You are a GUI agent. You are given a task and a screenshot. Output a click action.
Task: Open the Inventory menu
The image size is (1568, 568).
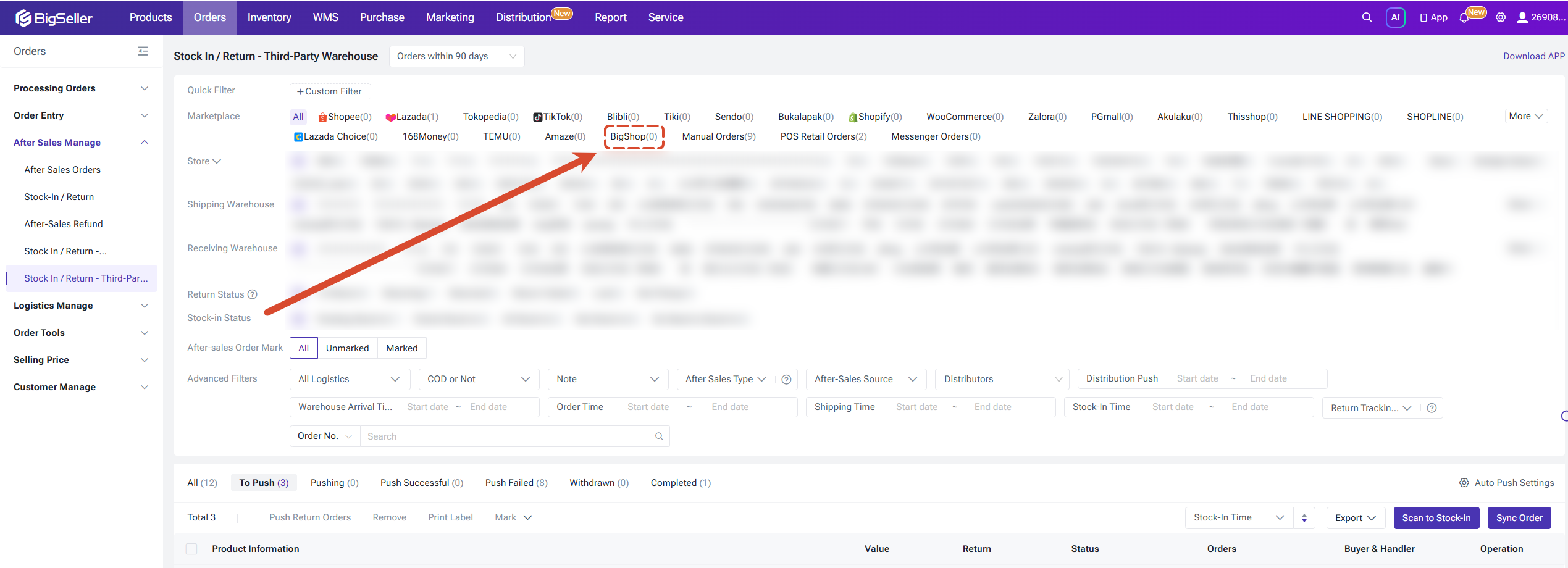tap(269, 17)
